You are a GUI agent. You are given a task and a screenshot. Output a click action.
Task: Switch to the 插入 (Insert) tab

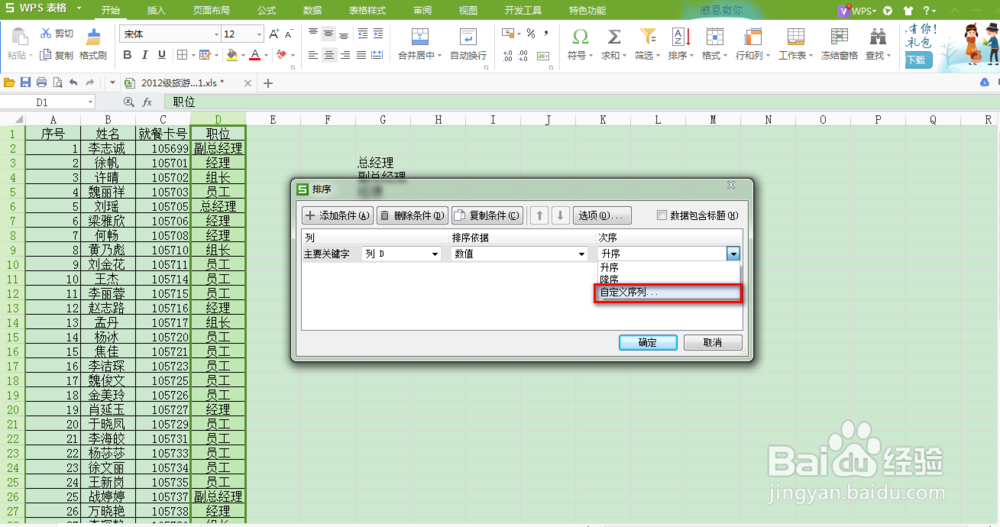[156, 10]
